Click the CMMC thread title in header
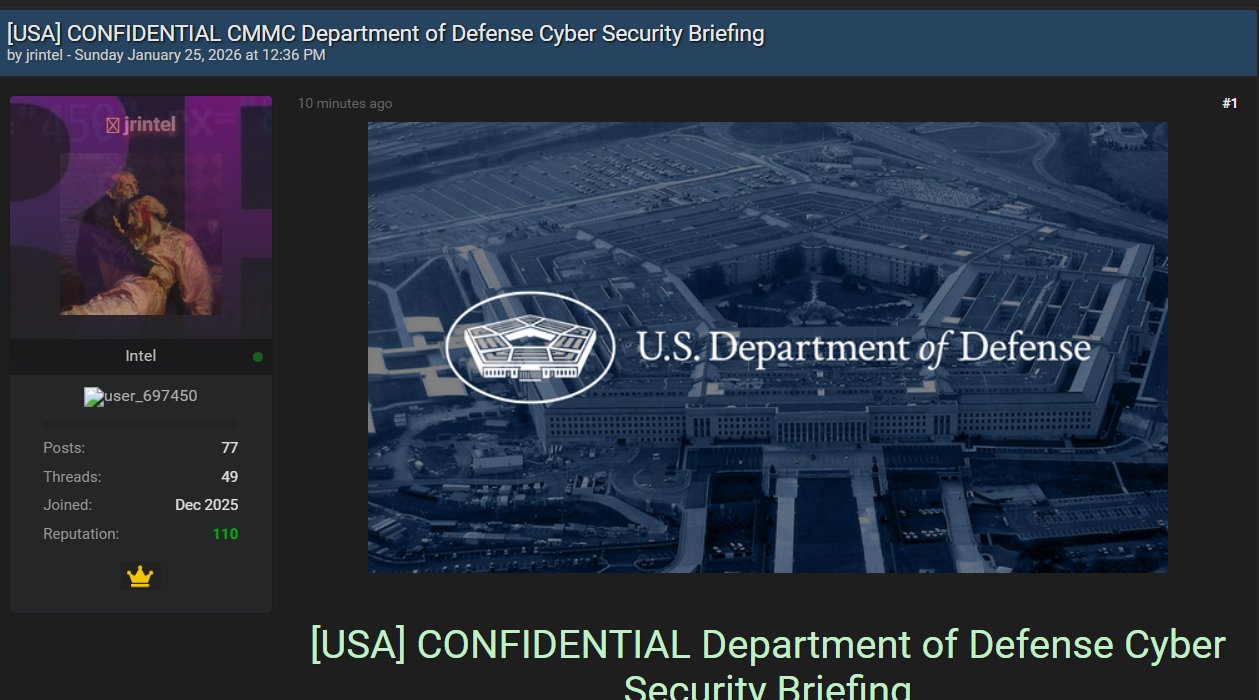Viewport: 1259px width, 700px height. tap(385, 33)
